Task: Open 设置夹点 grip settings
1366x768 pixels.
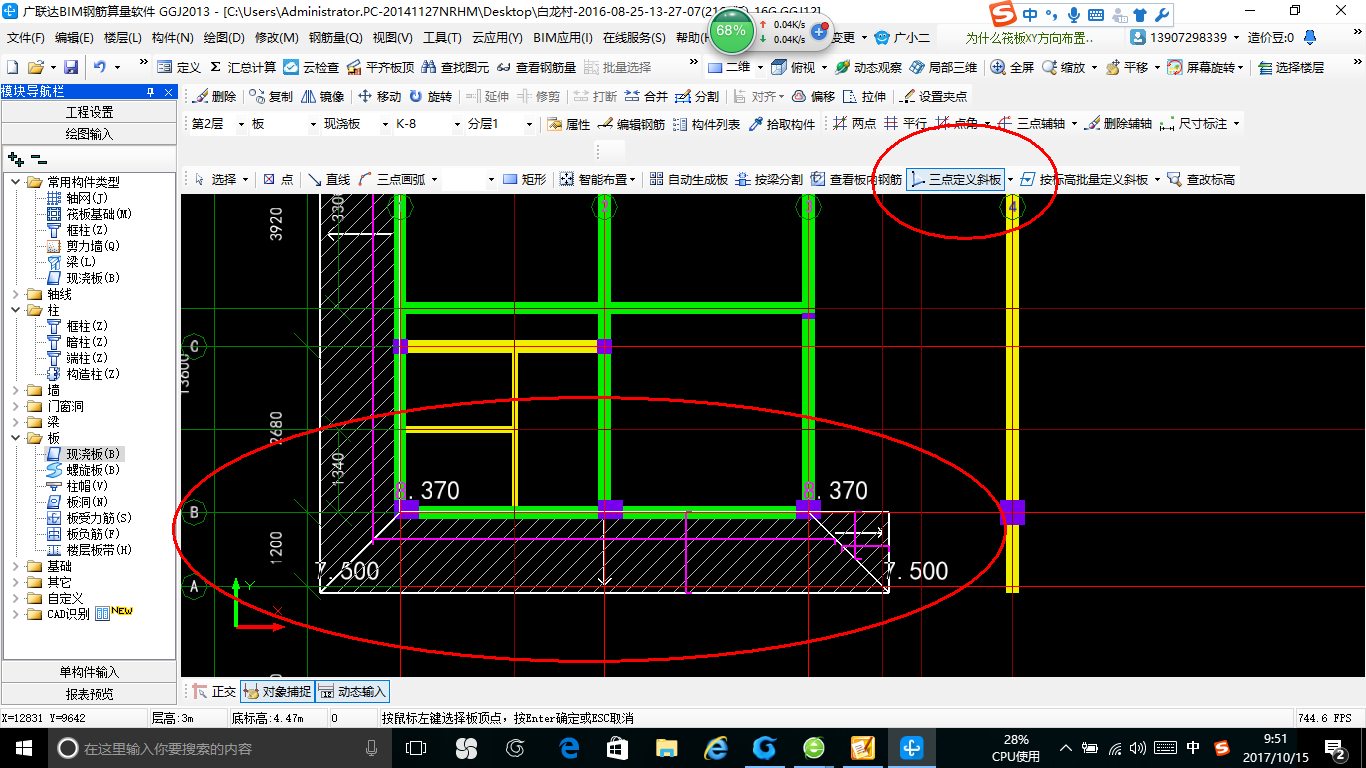Action: [x=934, y=96]
